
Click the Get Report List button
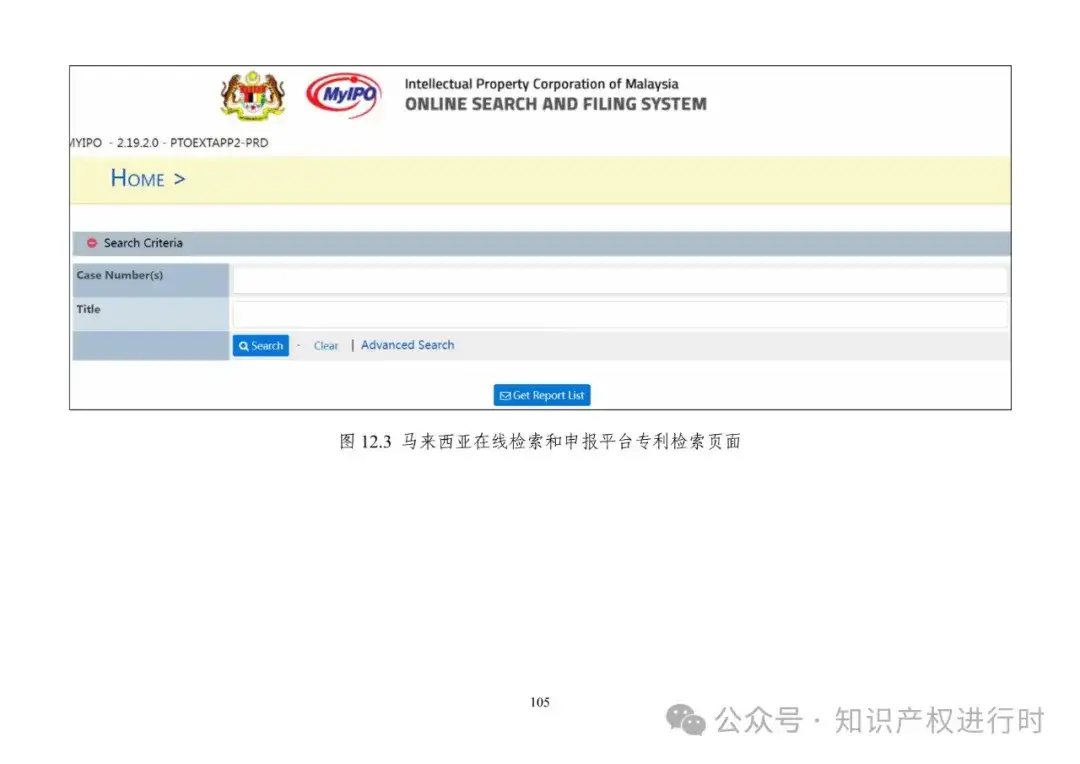tap(542, 395)
